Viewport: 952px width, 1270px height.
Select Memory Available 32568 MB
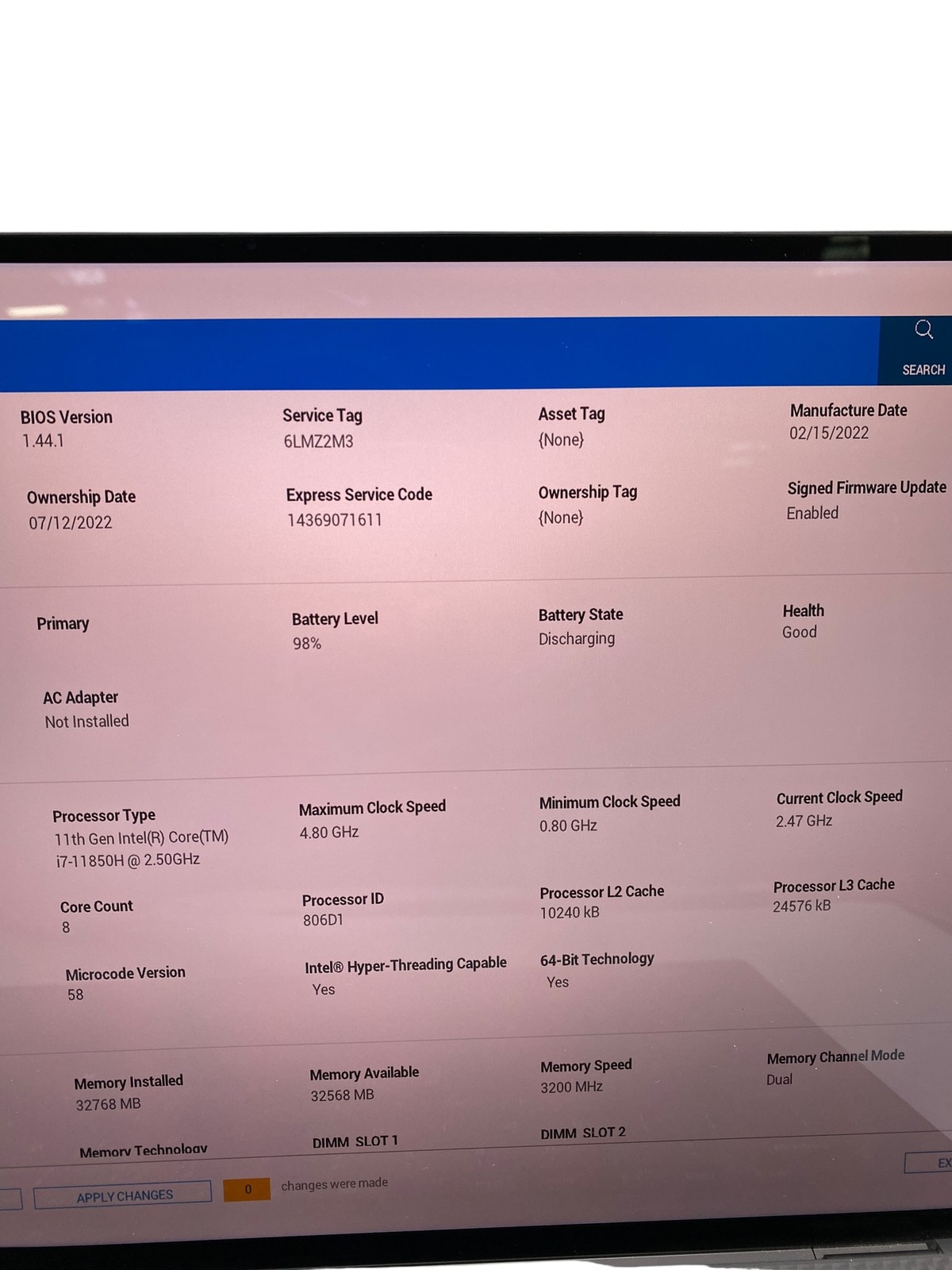[x=342, y=1095]
